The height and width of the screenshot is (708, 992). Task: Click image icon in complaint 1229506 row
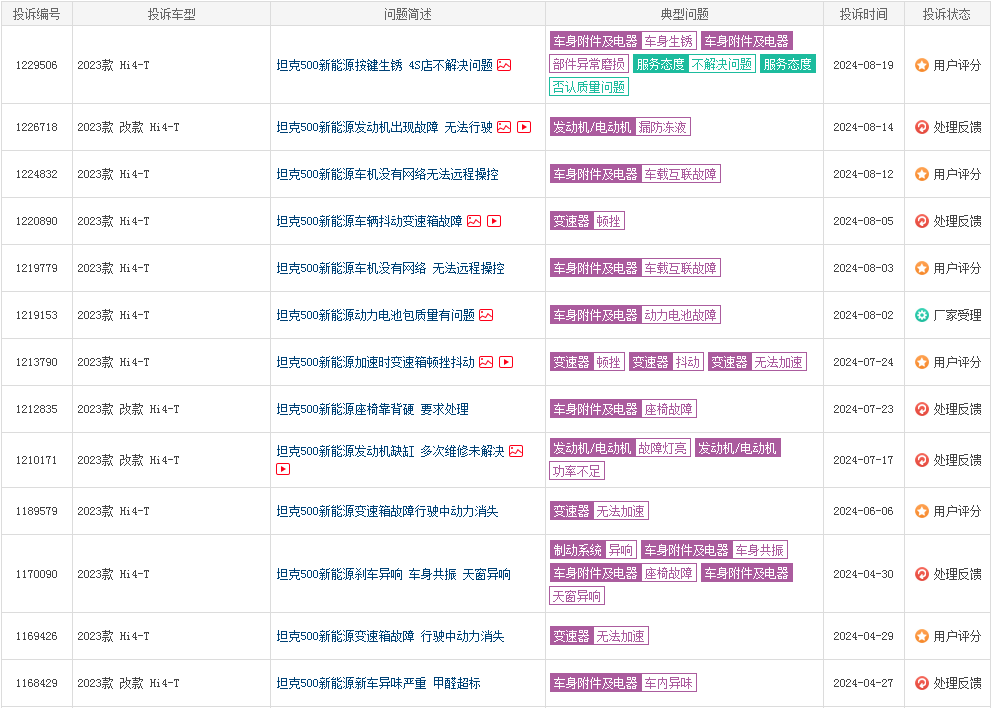click(x=504, y=65)
